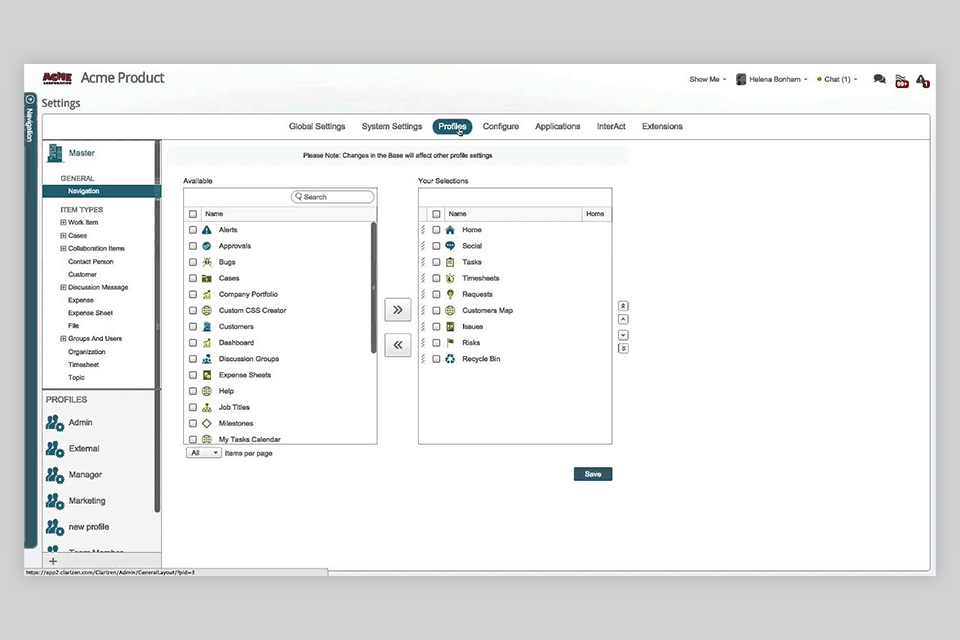960x640 pixels.
Task: Click the Cases icon in Available list
Action: tap(207, 278)
